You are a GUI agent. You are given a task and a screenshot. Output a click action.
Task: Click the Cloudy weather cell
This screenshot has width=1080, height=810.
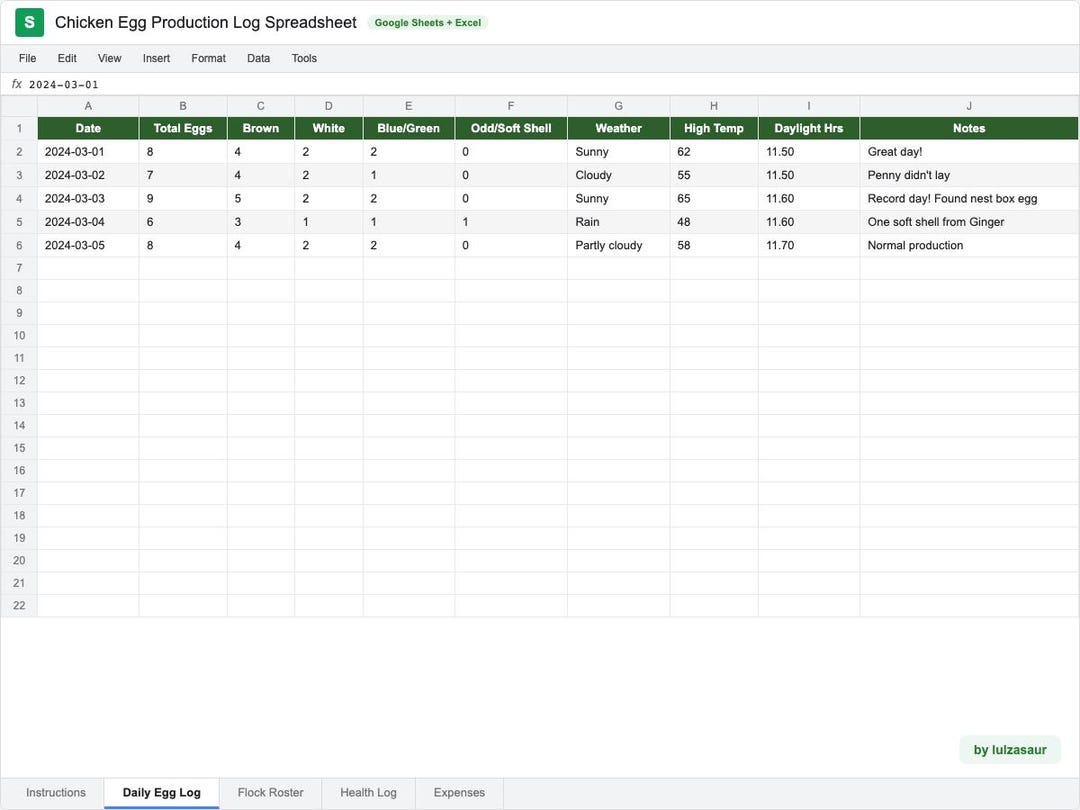pyautogui.click(x=619, y=175)
